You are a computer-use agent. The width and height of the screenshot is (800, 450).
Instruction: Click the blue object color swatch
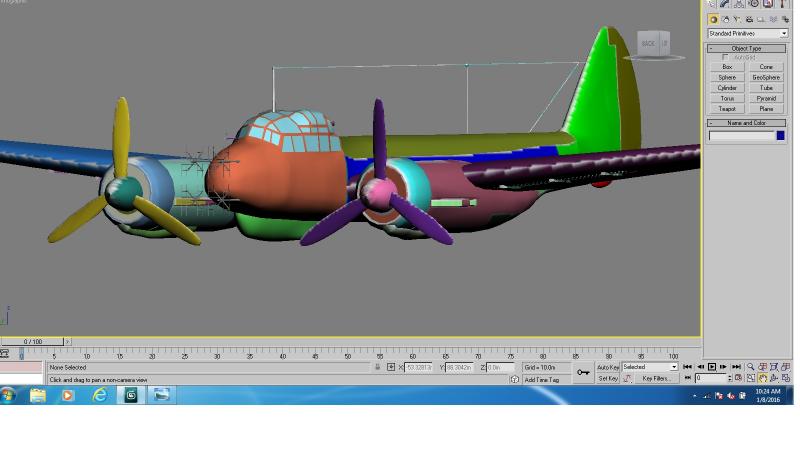click(781, 136)
